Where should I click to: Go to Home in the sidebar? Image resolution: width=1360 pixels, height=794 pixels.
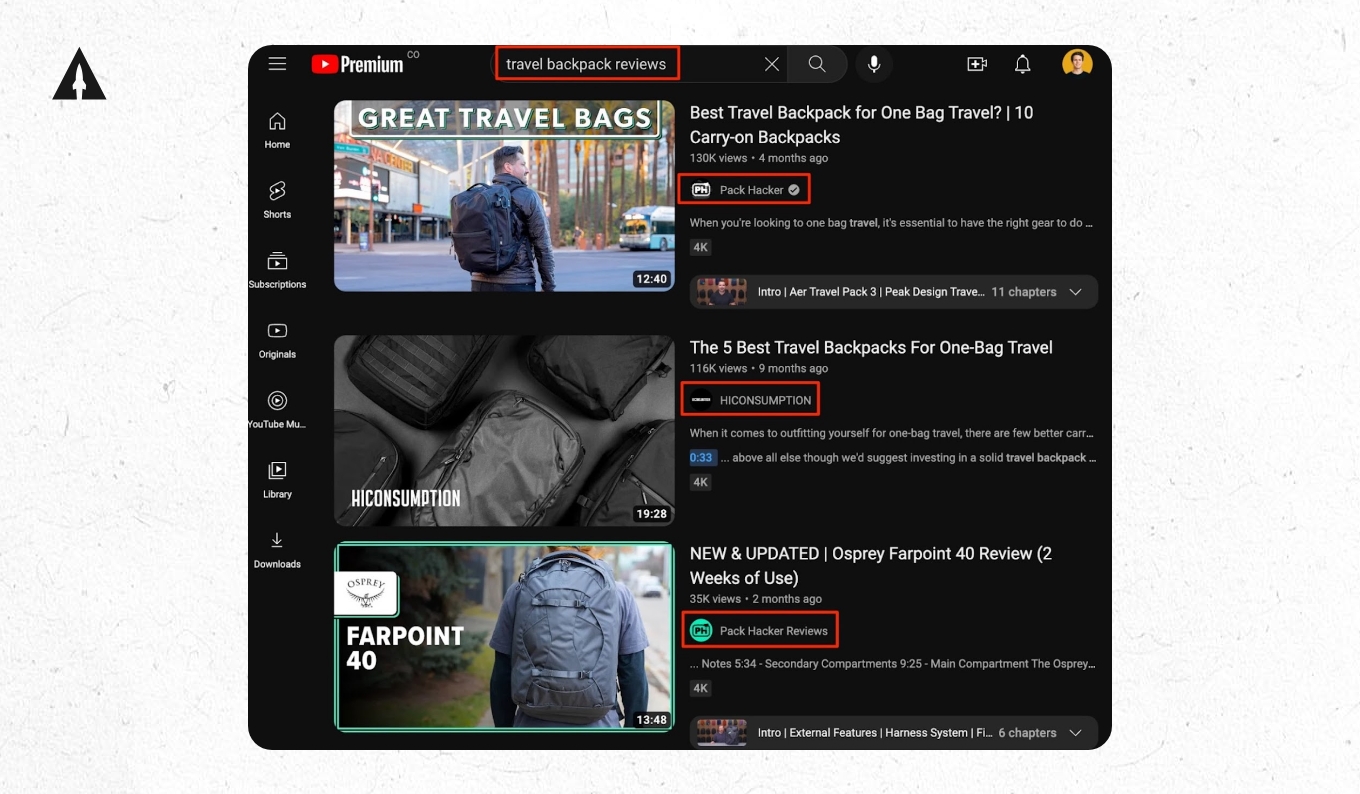[277, 131]
